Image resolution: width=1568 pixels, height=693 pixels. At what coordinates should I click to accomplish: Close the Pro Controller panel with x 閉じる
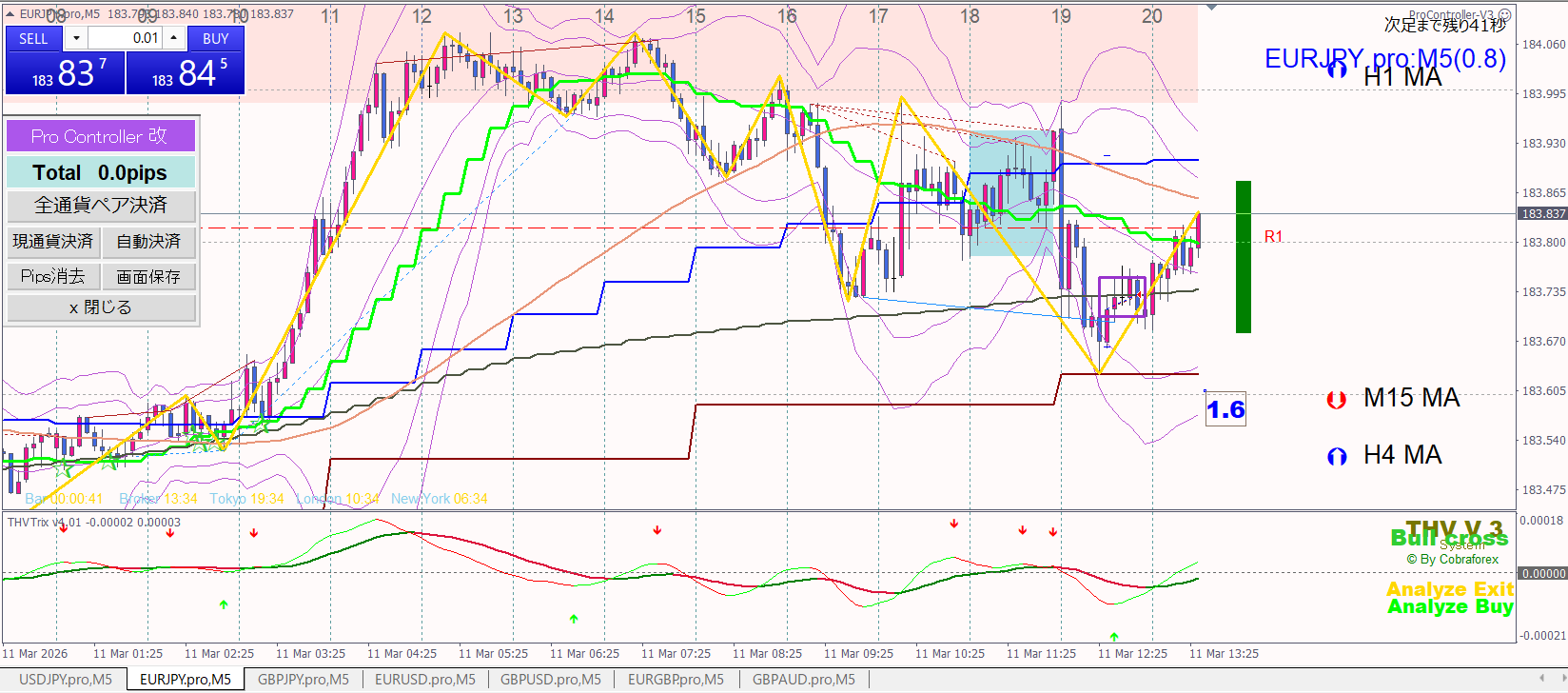tap(101, 308)
